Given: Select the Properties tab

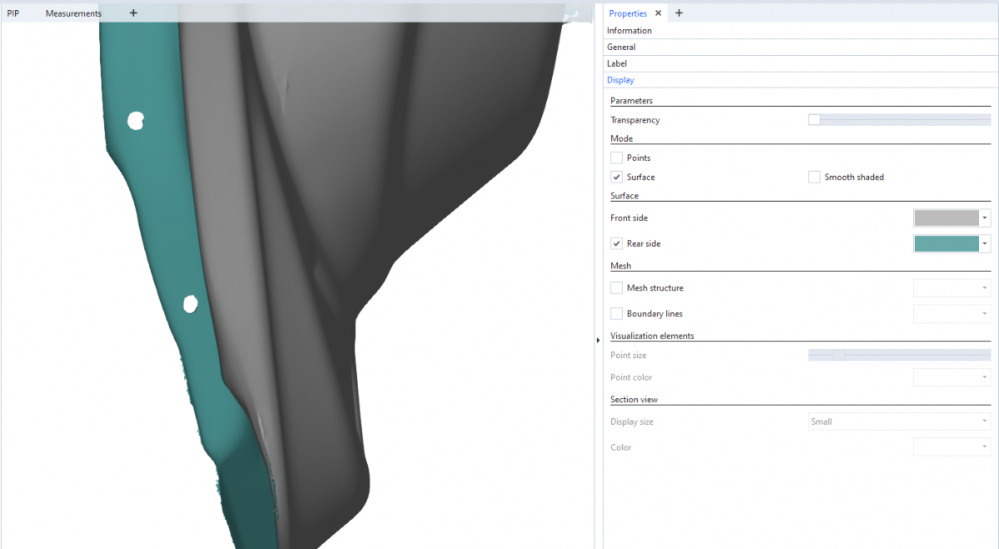Looking at the screenshot, I should 628,13.
